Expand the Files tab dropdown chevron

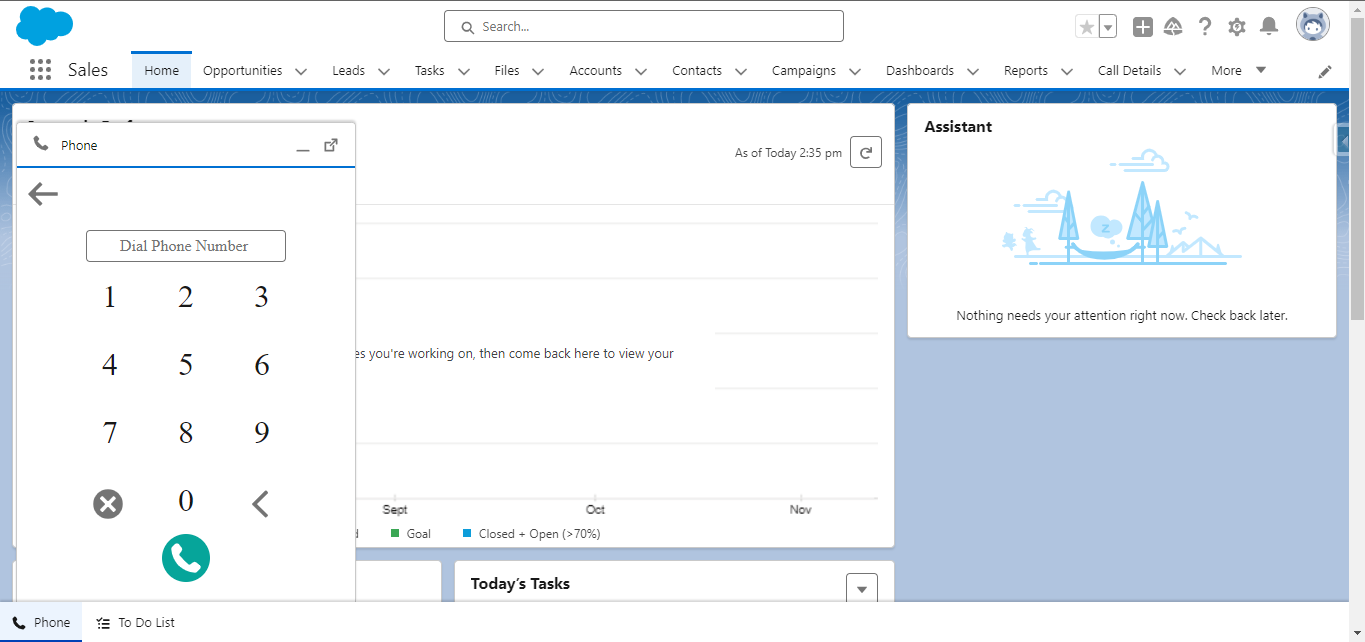coord(538,71)
